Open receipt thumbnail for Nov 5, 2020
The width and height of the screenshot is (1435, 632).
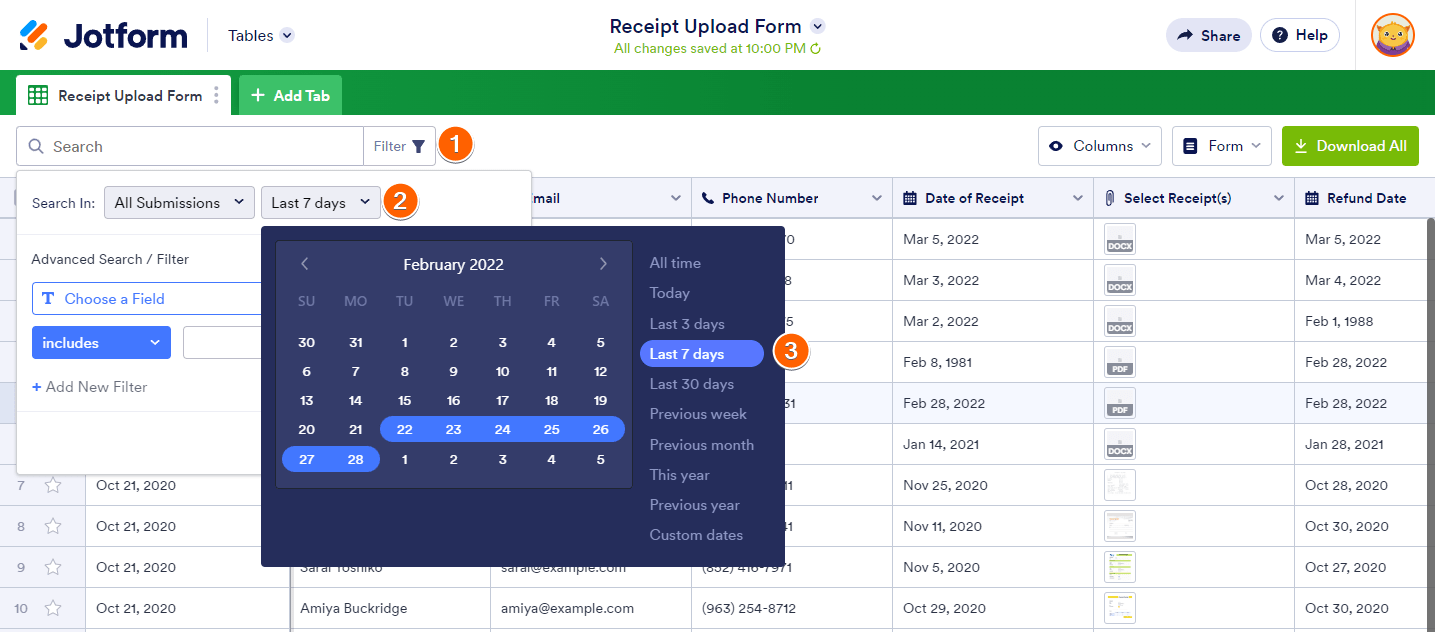(x=1120, y=567)
